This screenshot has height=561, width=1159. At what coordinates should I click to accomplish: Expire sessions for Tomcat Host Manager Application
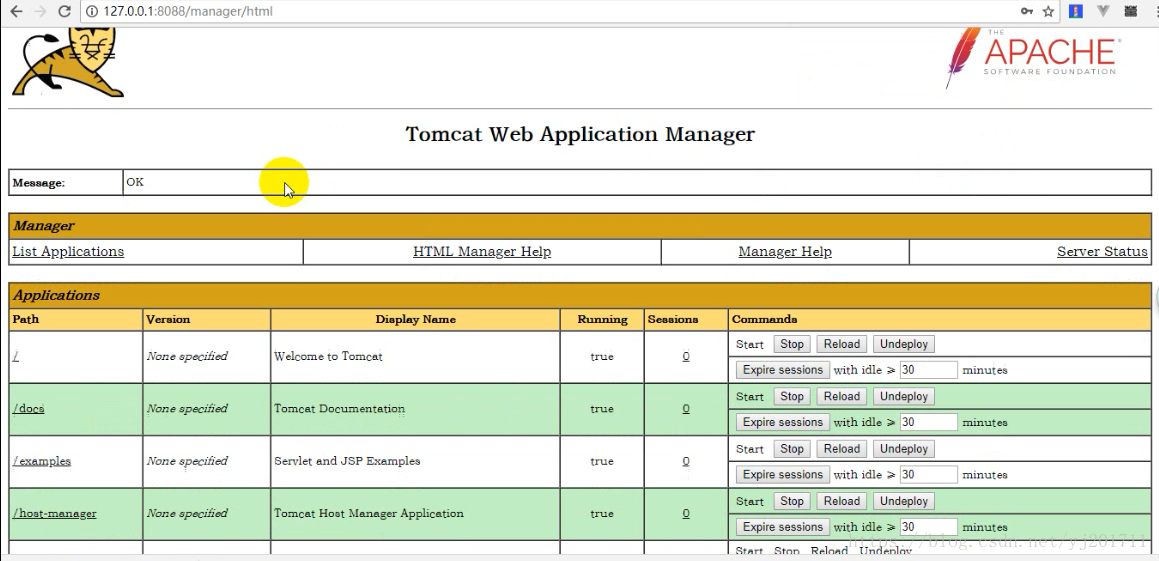click(783, 527)
